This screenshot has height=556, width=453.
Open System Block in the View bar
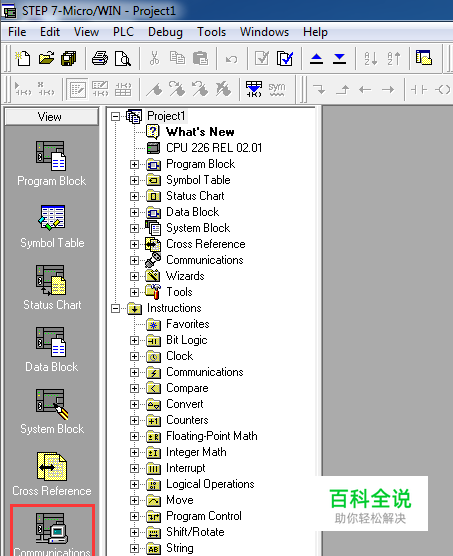point(52,412)
